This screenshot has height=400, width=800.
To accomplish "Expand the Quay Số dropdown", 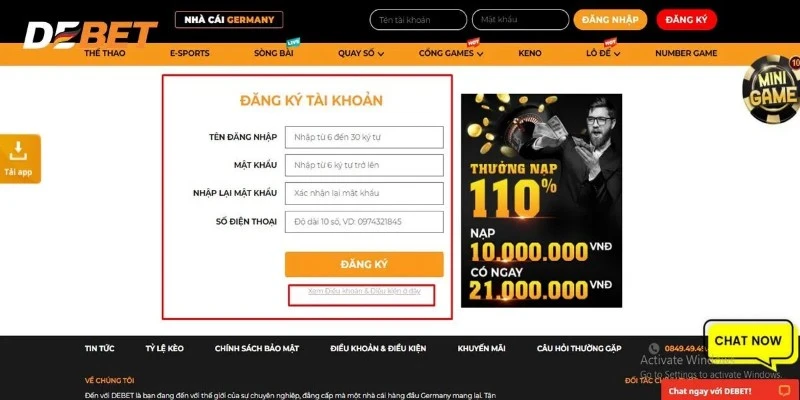I will click(361, 53).
